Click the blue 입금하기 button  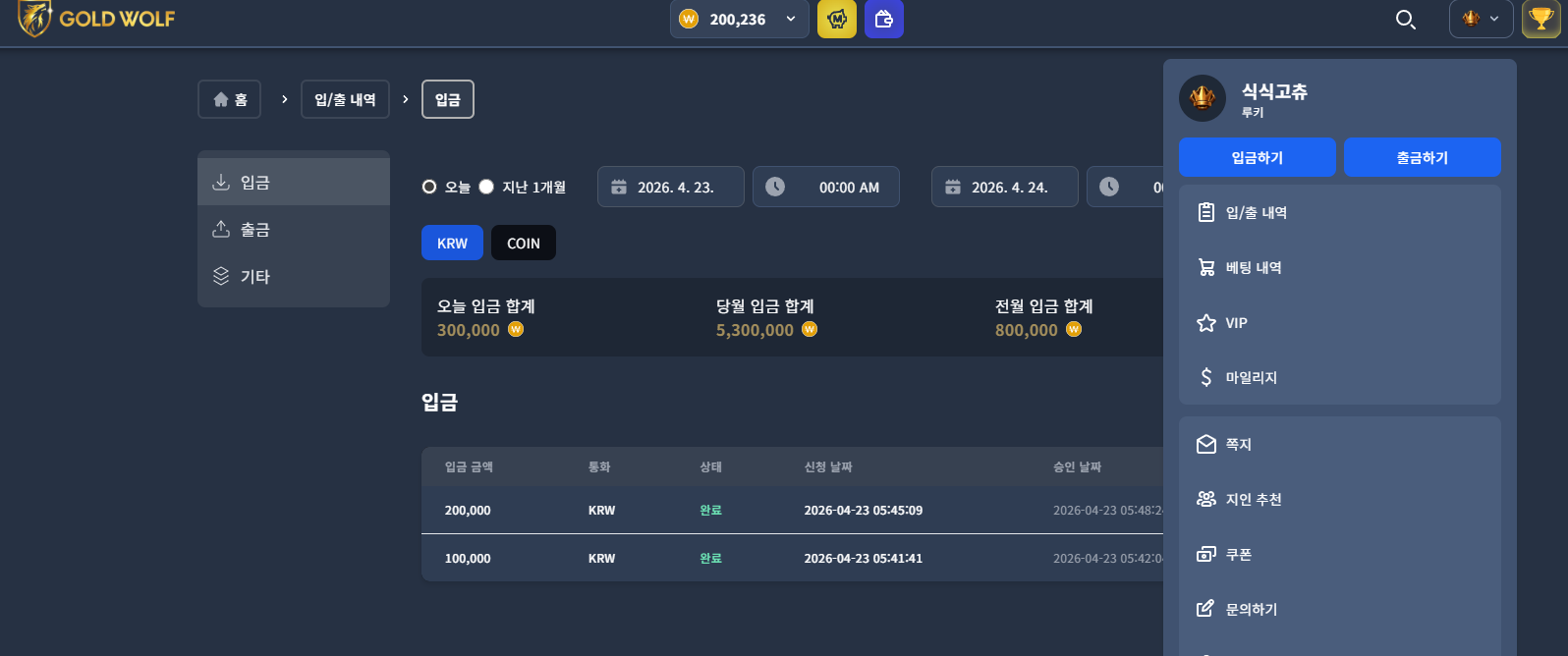[1258, 157]
